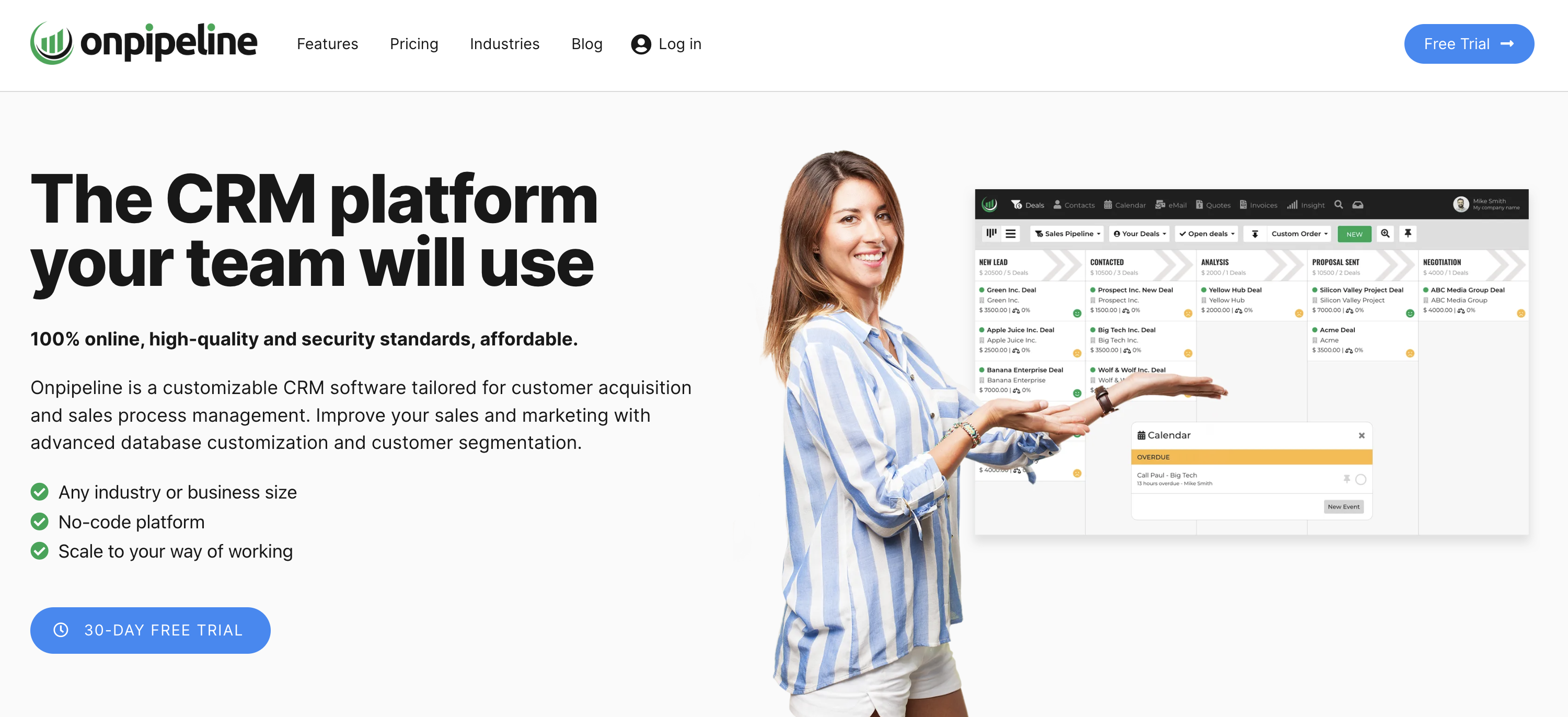The image size is (1568, 717).
Task: Click the Log in link
Action: tap(665, 43)
